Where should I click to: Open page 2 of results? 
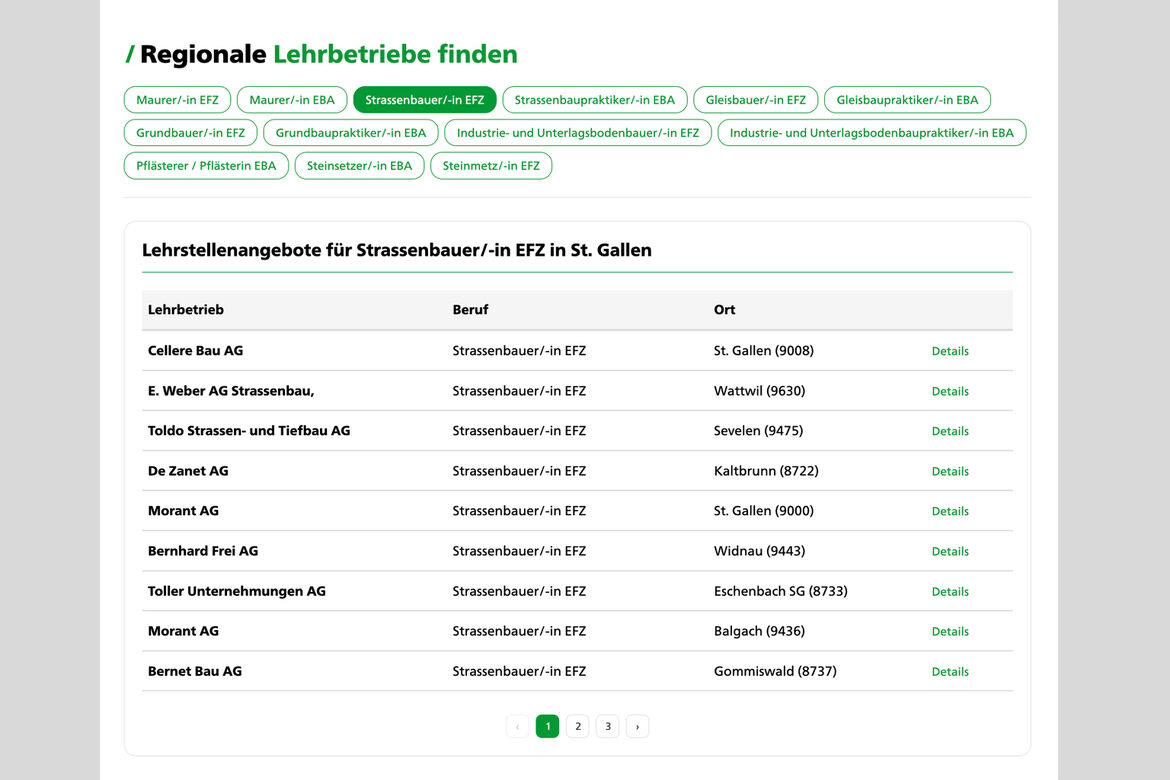(x=577, y=726)
